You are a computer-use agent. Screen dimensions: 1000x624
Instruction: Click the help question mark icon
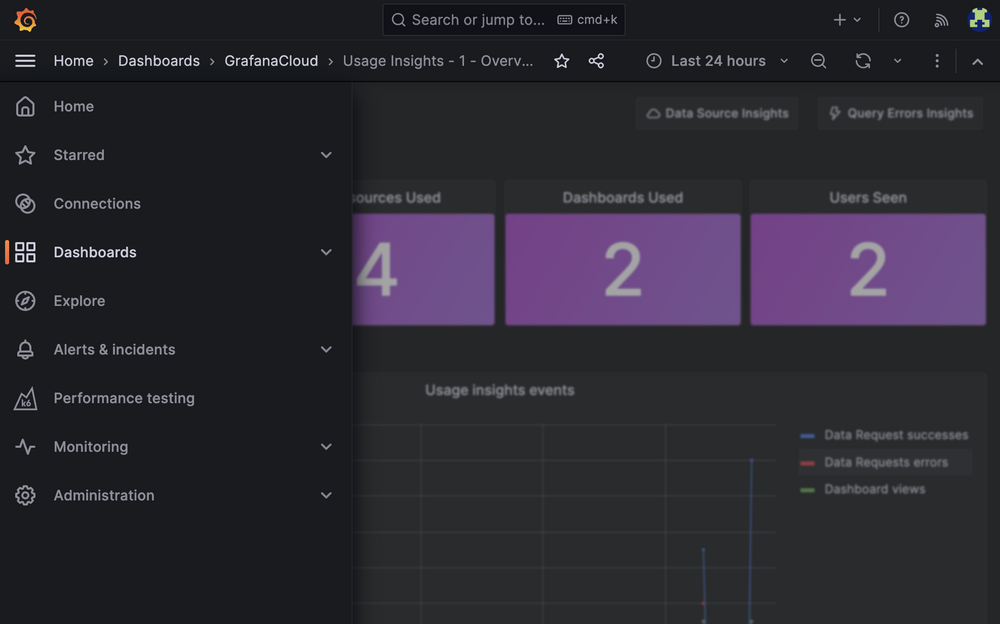(900, 19)
